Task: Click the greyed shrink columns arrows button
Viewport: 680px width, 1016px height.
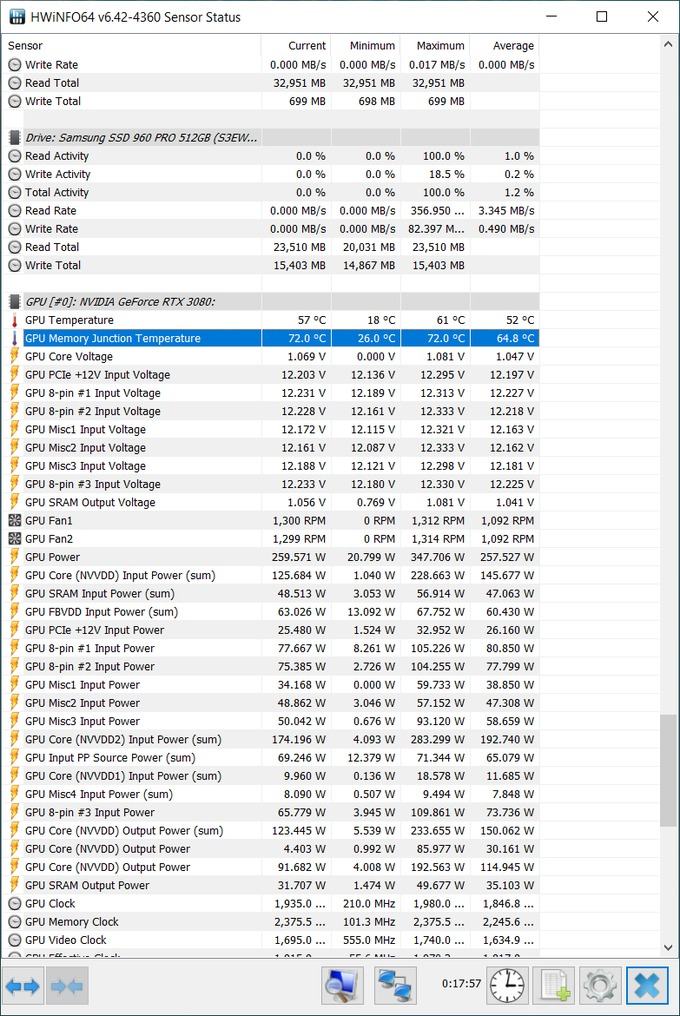Action: point(67,986)
